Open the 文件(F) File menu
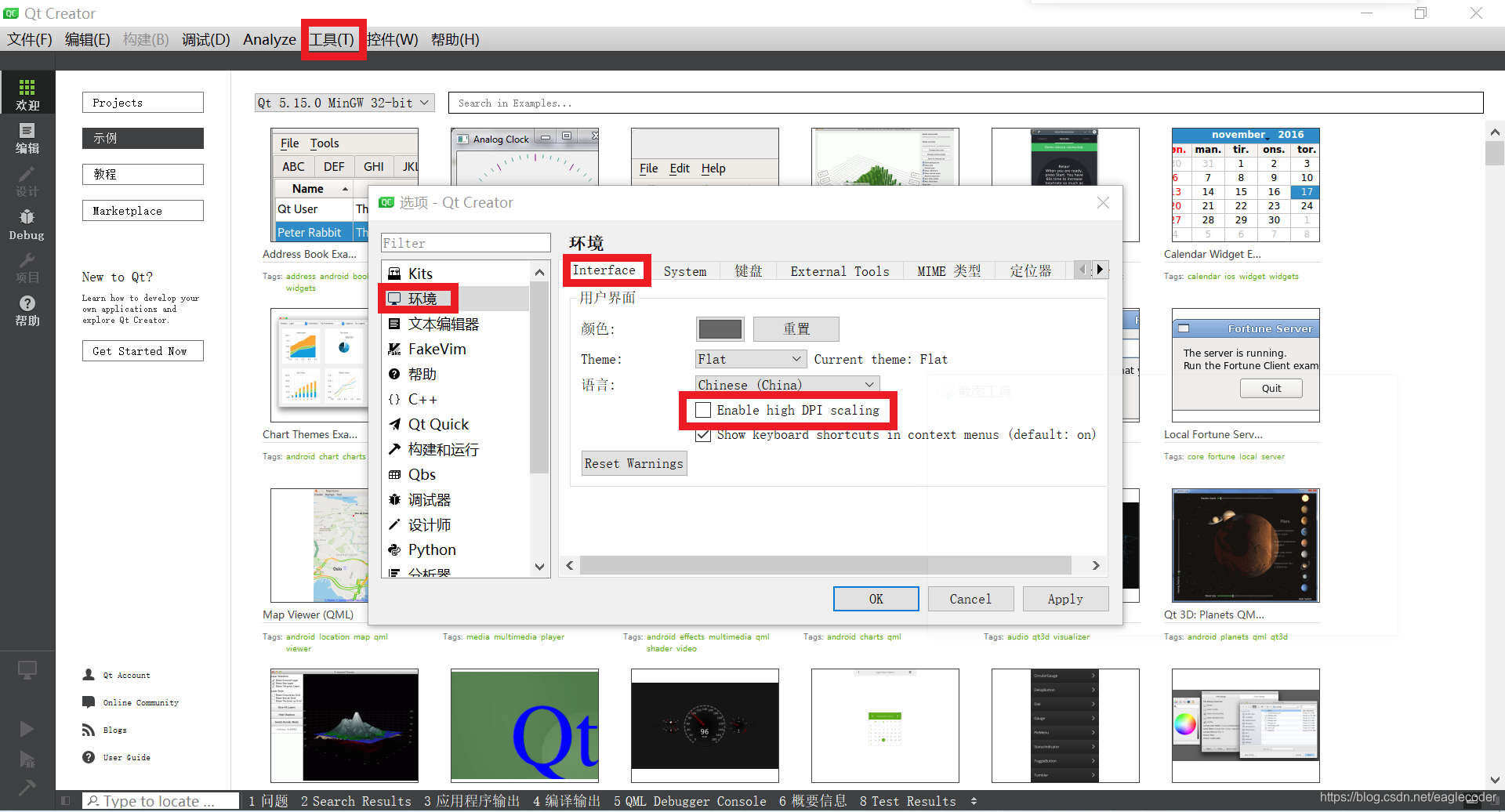Viewport: 1505px width, 812px height. [x=30, y=39]
